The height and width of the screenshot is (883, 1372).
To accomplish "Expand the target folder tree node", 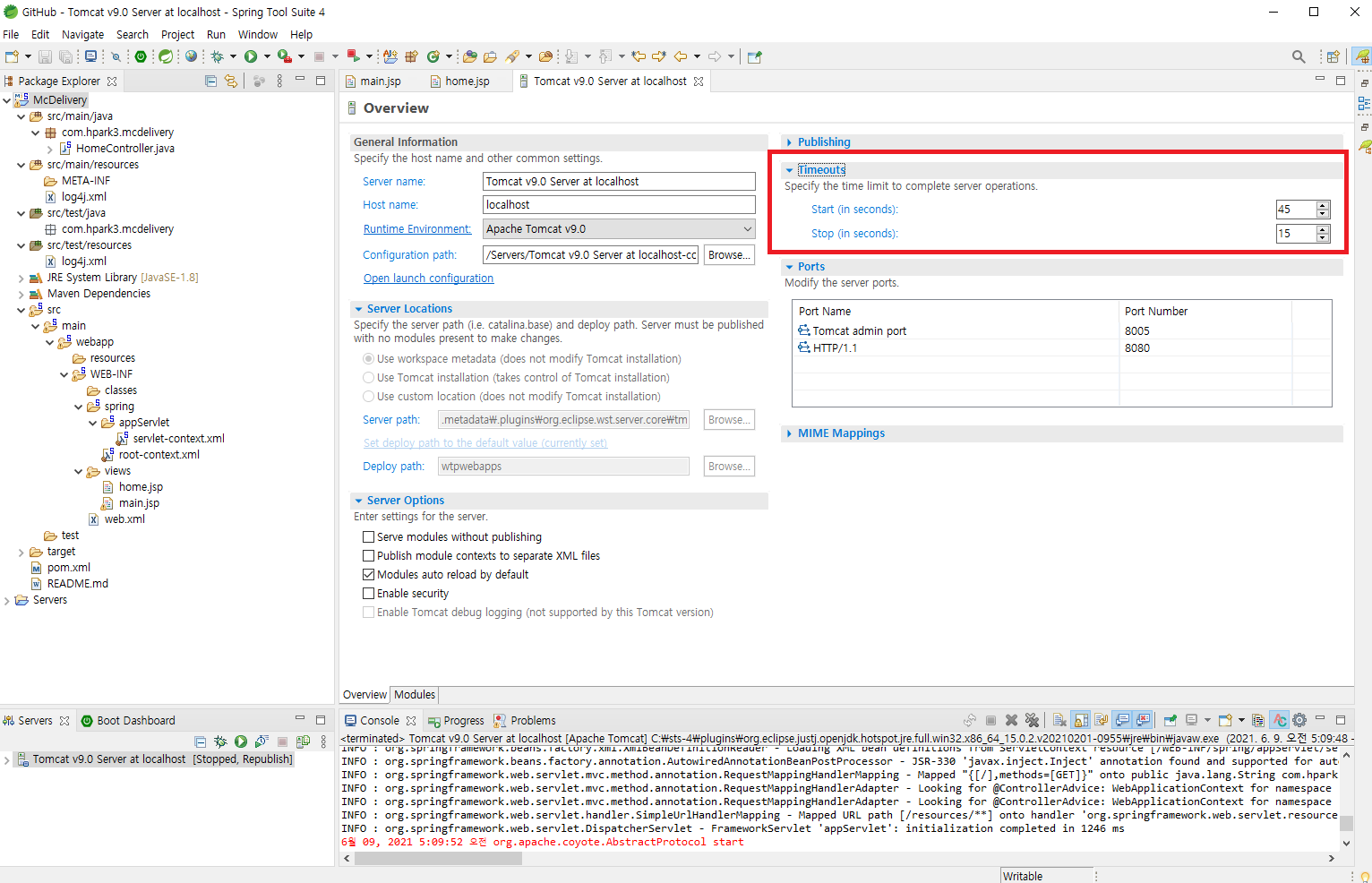I will pos(21,552).
